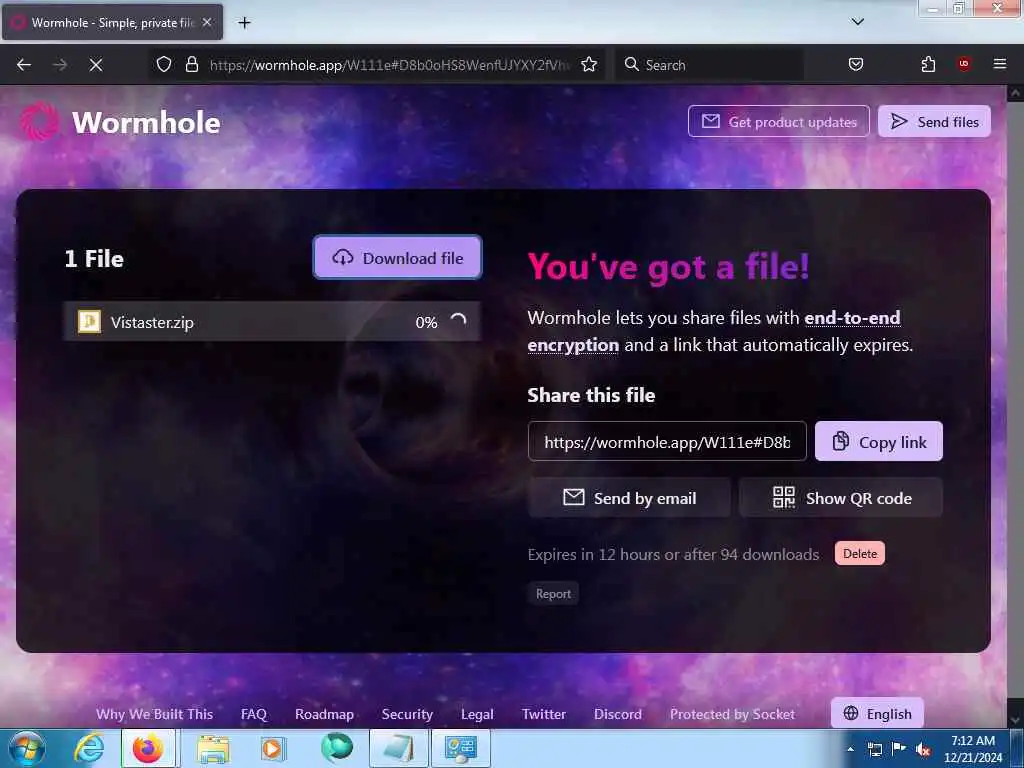
Task: Click the control panel taskbar icon
Action: coord(461,748)
